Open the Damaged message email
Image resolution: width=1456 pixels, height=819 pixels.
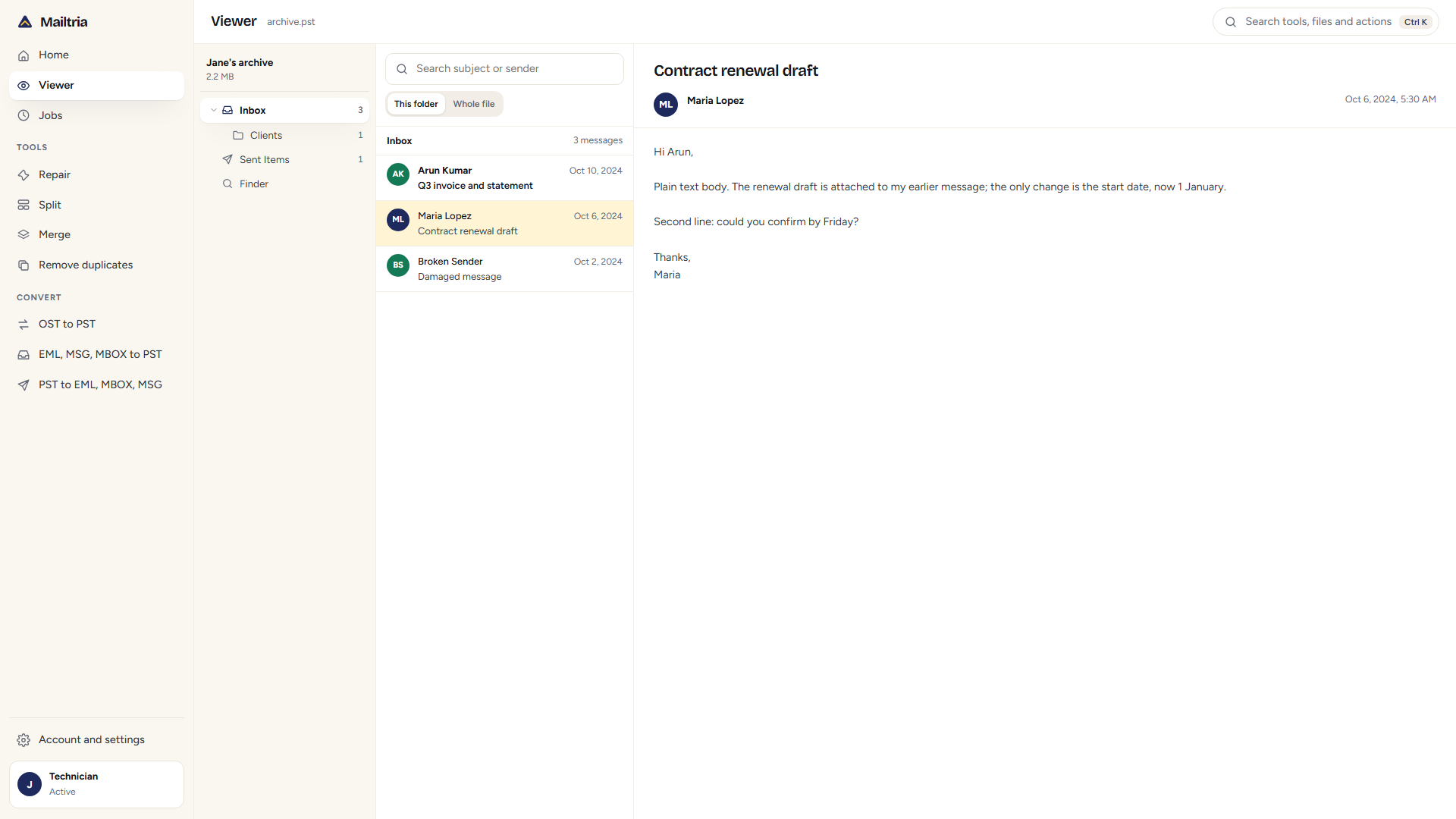504,269
